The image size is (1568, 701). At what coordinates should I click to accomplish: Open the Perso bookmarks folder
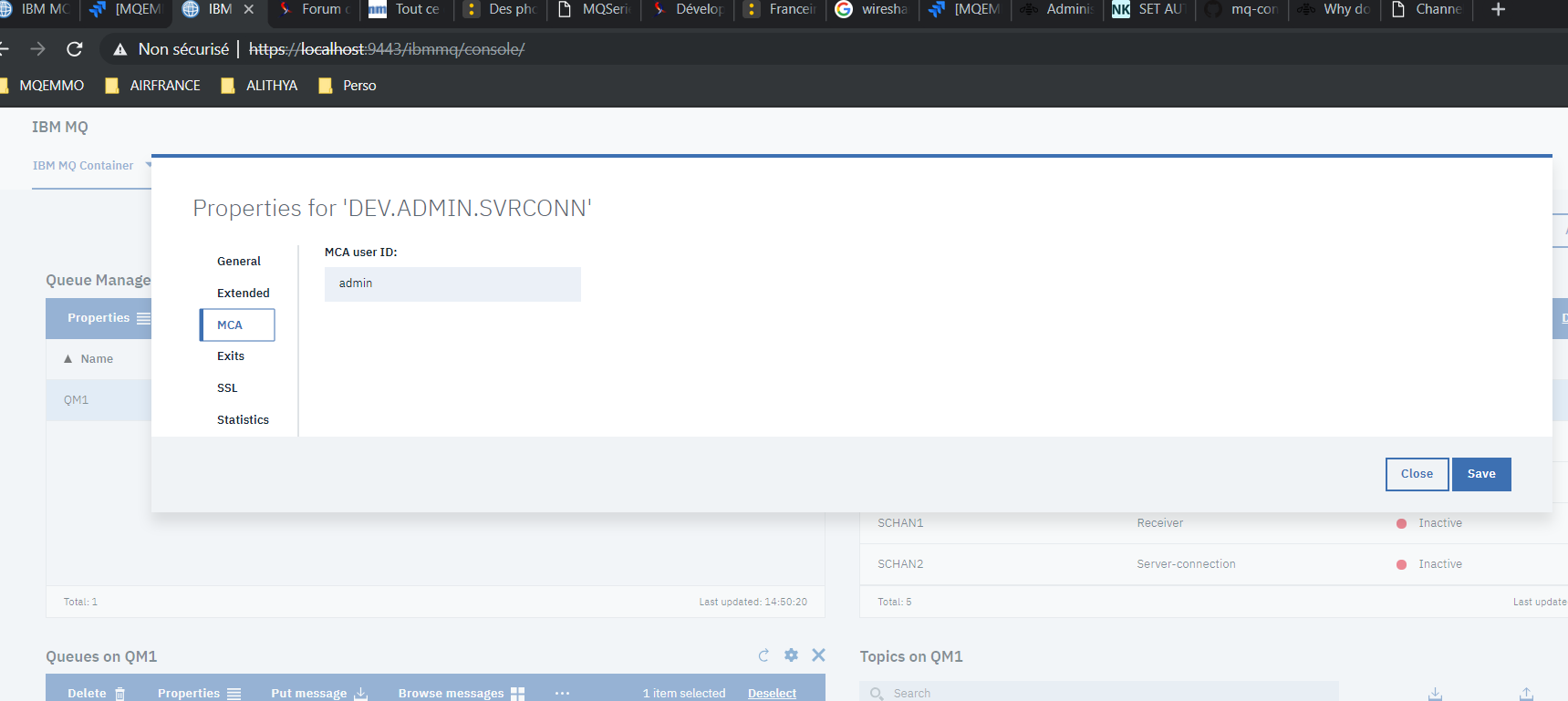(x=348, y=86)
